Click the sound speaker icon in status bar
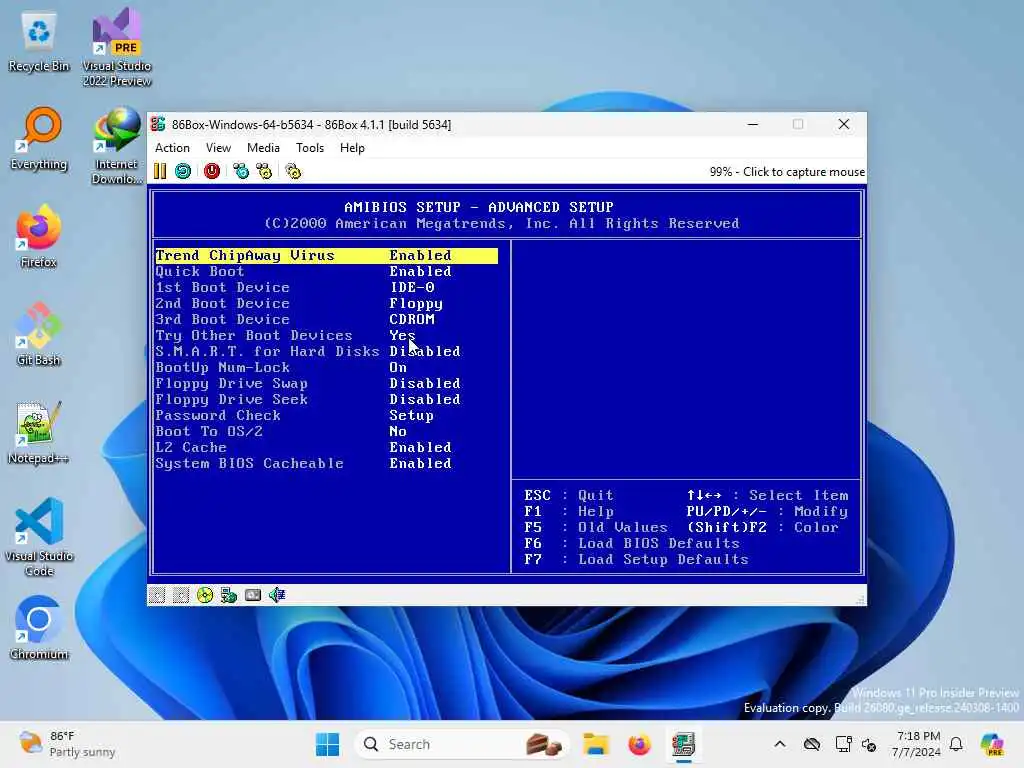 pyautogui.click(x=277, y=595)
